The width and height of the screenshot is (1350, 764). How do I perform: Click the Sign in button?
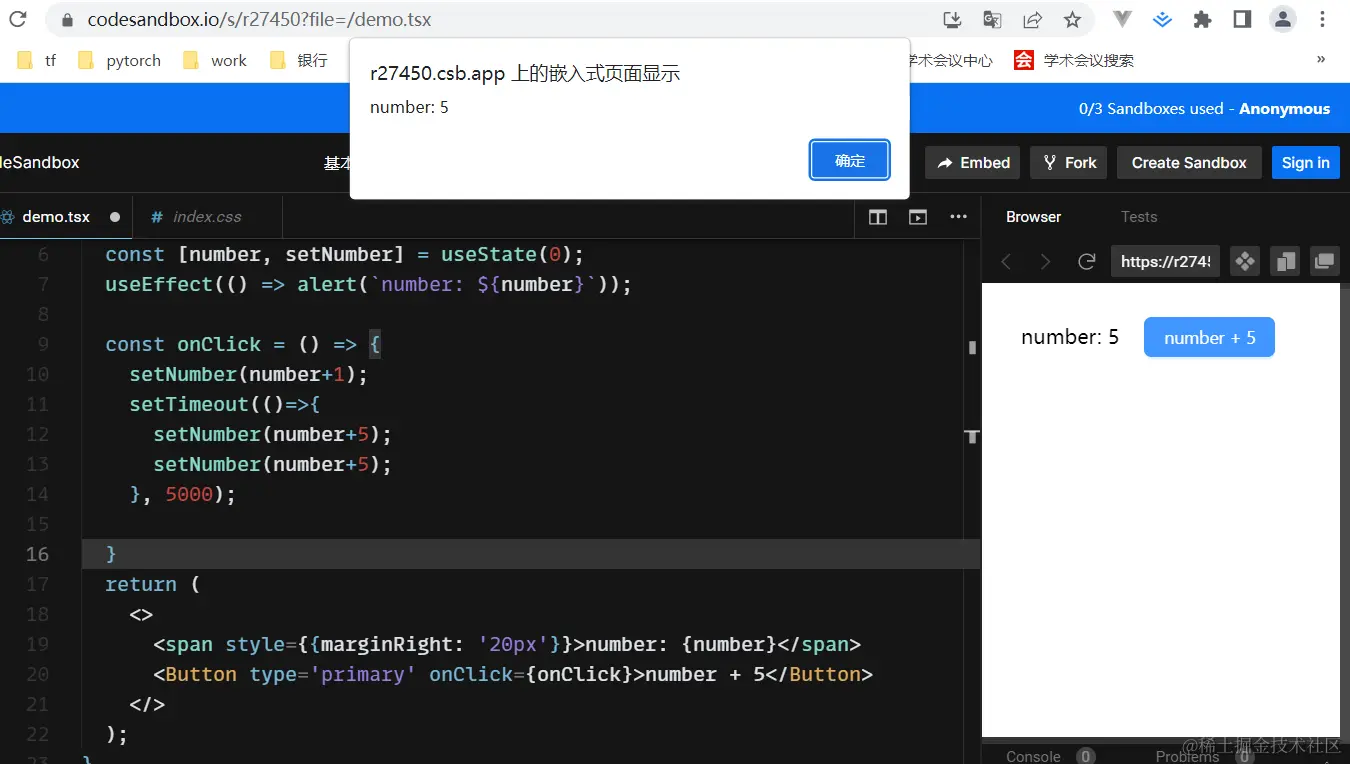click(x=1306, y=163)
